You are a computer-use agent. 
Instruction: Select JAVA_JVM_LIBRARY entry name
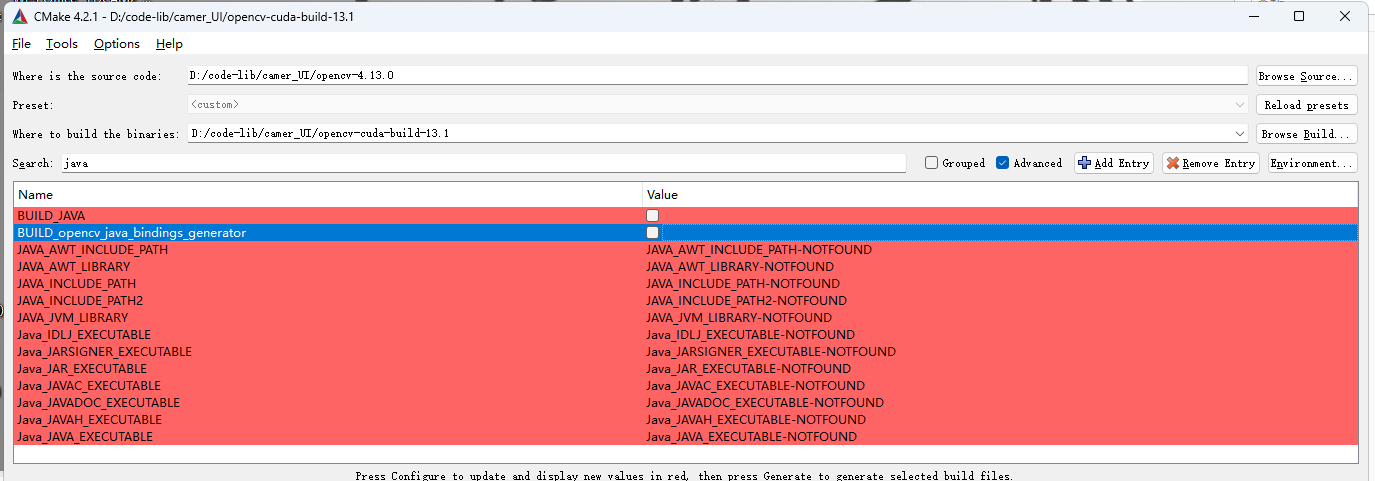point(72,318)
